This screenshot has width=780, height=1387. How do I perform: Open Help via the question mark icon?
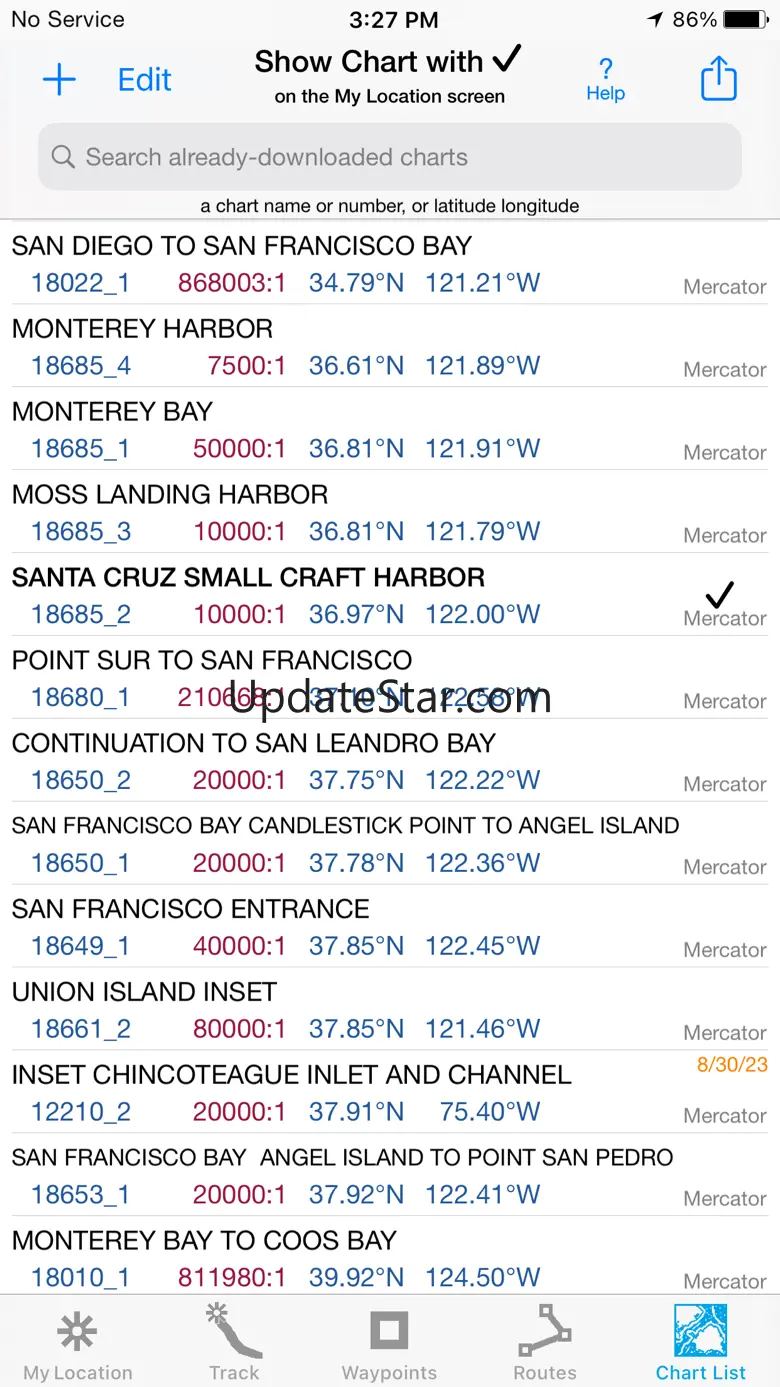coord(605,80)
